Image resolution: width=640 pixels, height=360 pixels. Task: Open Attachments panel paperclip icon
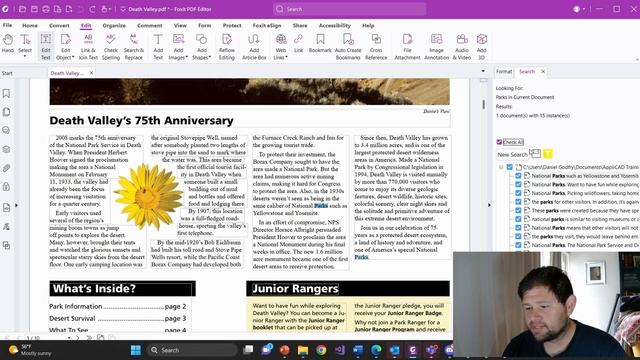point(6,168)
